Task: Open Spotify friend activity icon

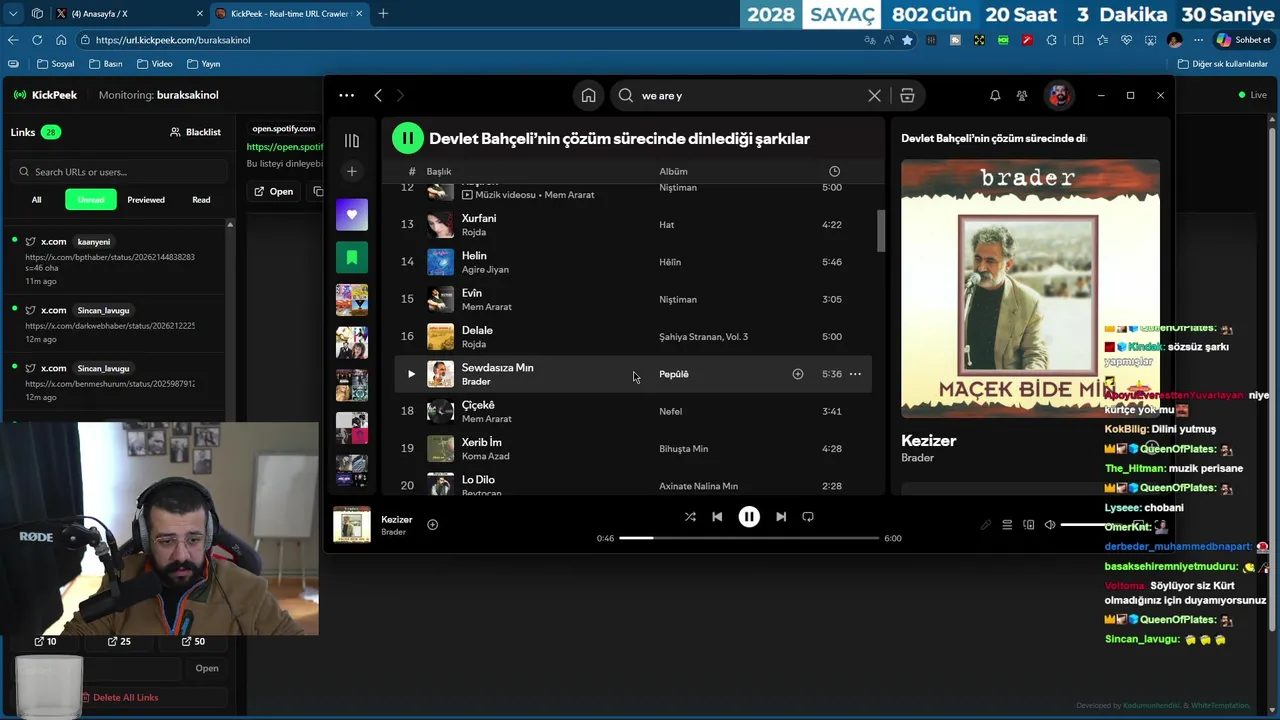Action: click(1022, 95)
